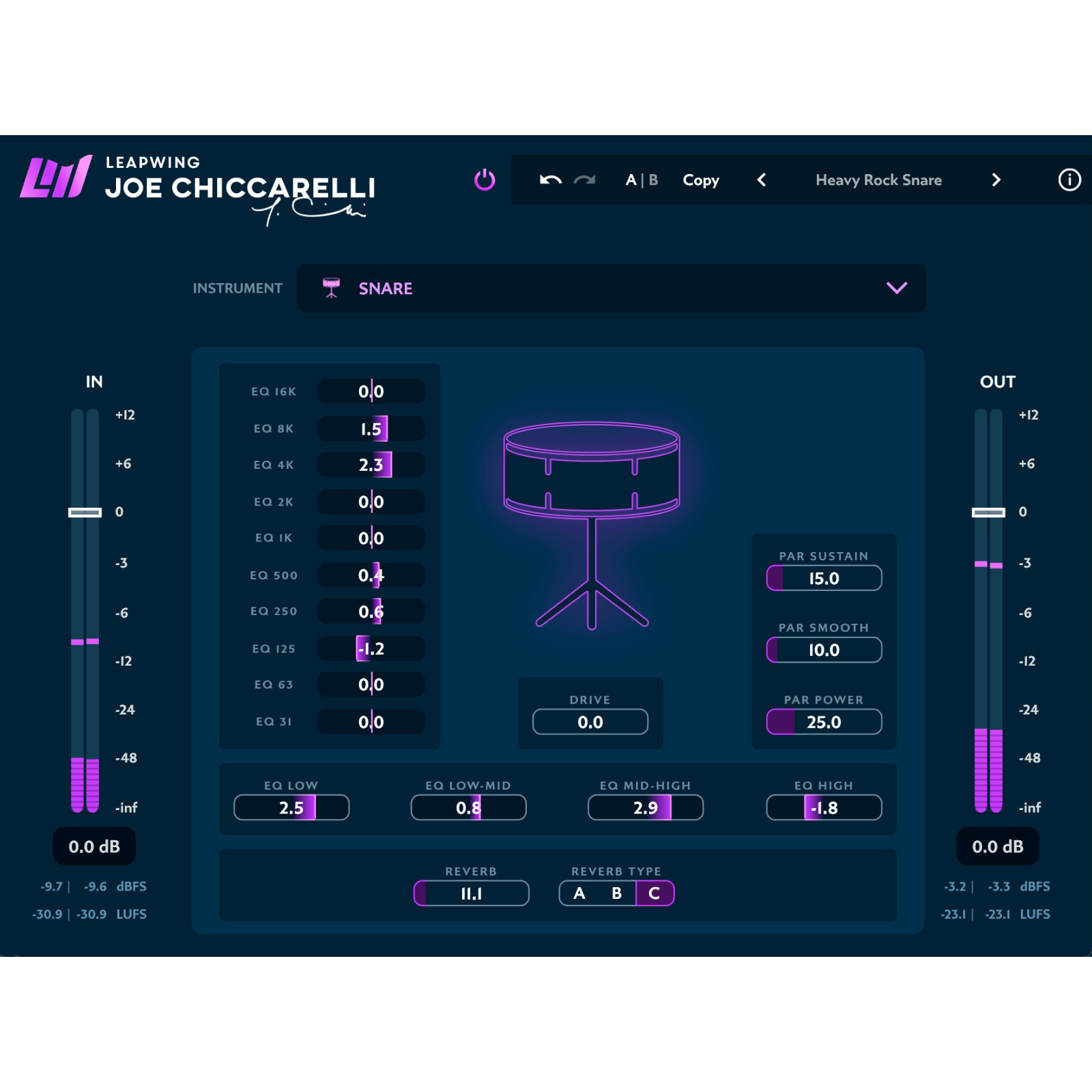Toggle the plugin power bypass button
Image resolution: width=1092 pixels, height=1092 pixels.
coord(485,180)
